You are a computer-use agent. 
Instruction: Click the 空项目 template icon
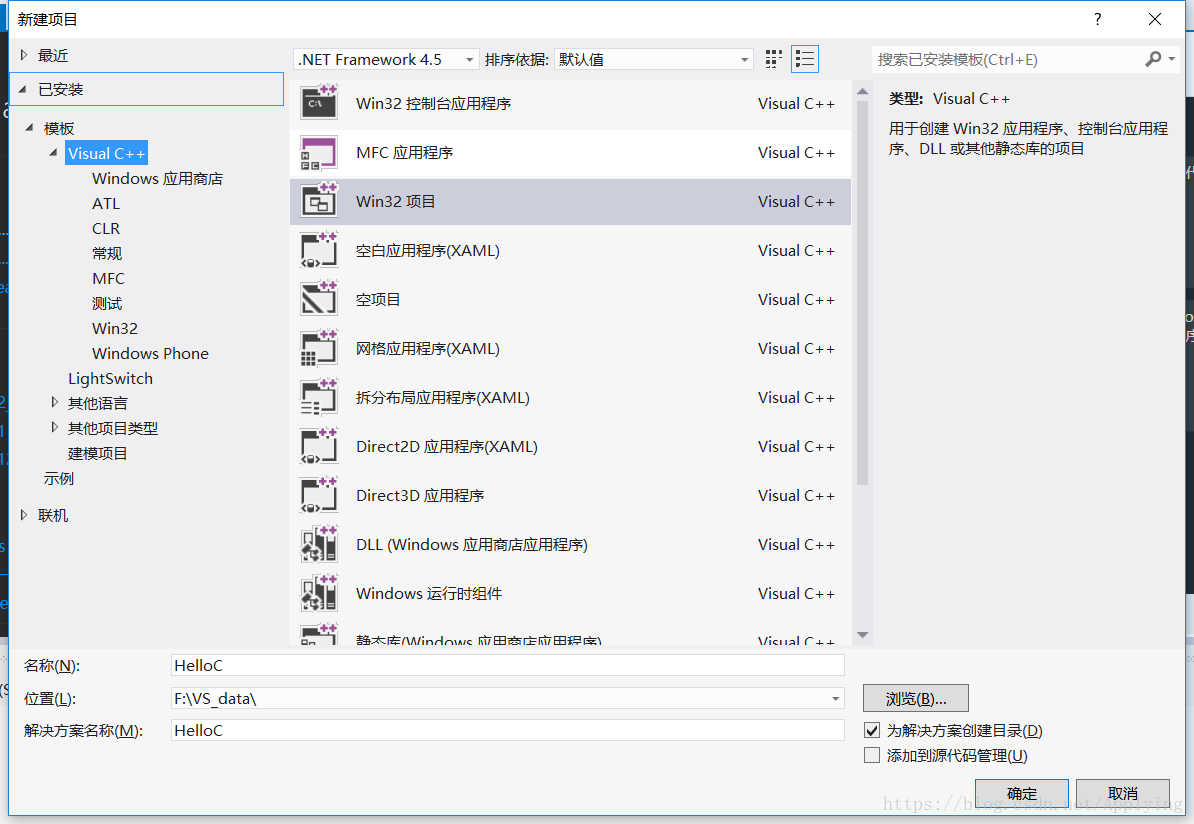pyautogui.click(x=319, y=299)
